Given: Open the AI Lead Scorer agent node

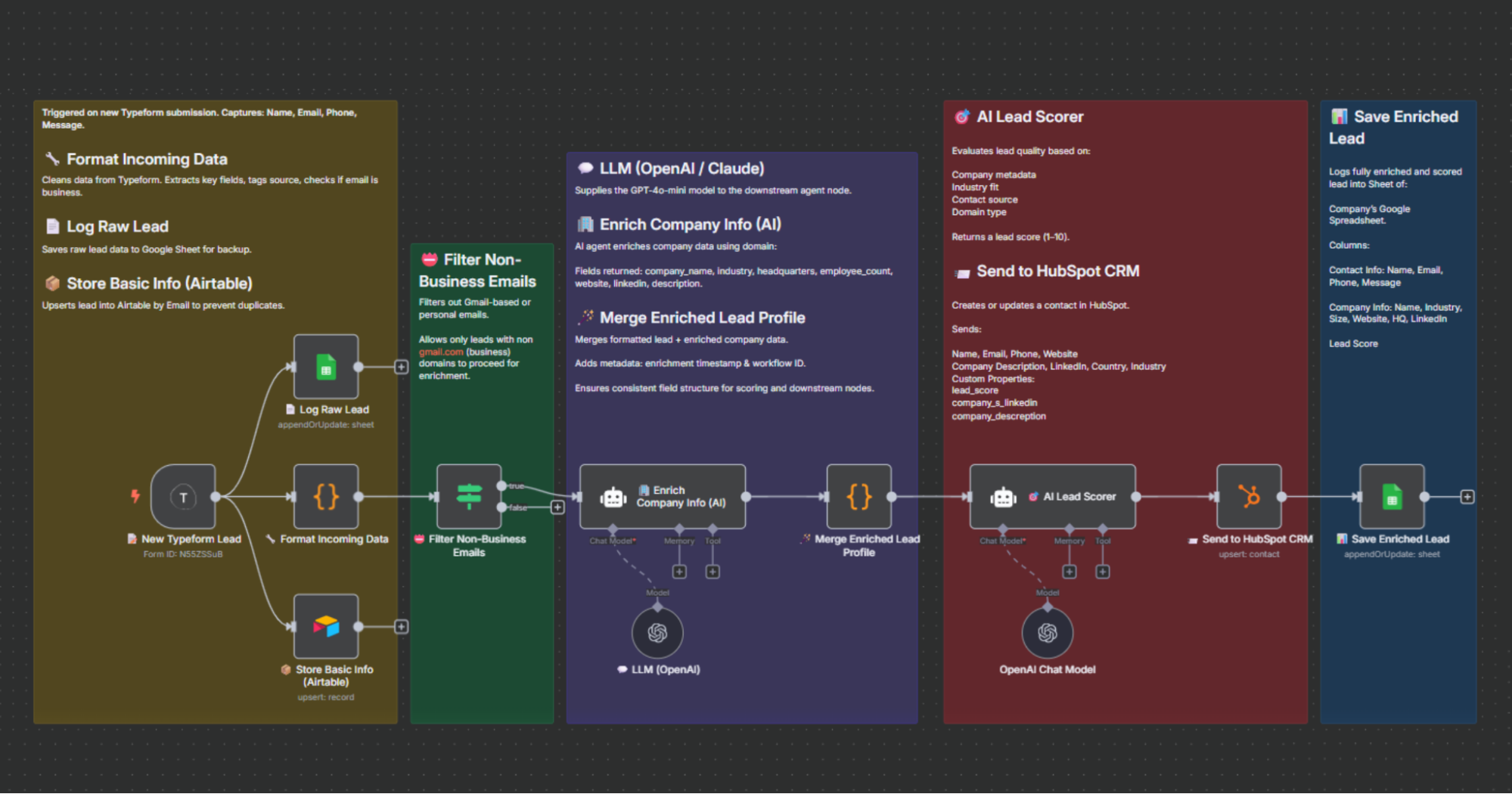Looking at the screenshot, I should (x=1051, y=497).
